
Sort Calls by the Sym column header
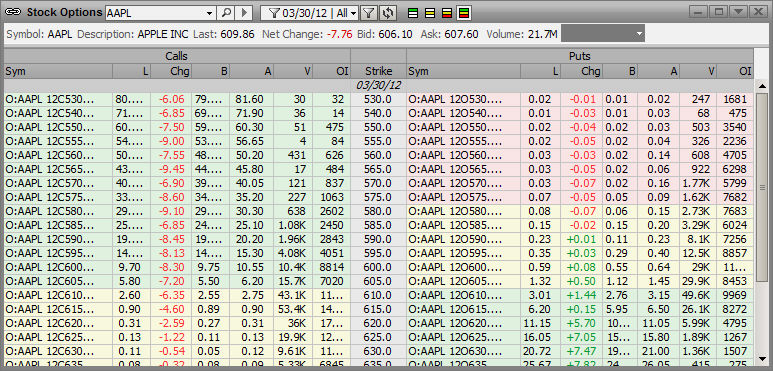click(58, 71)
